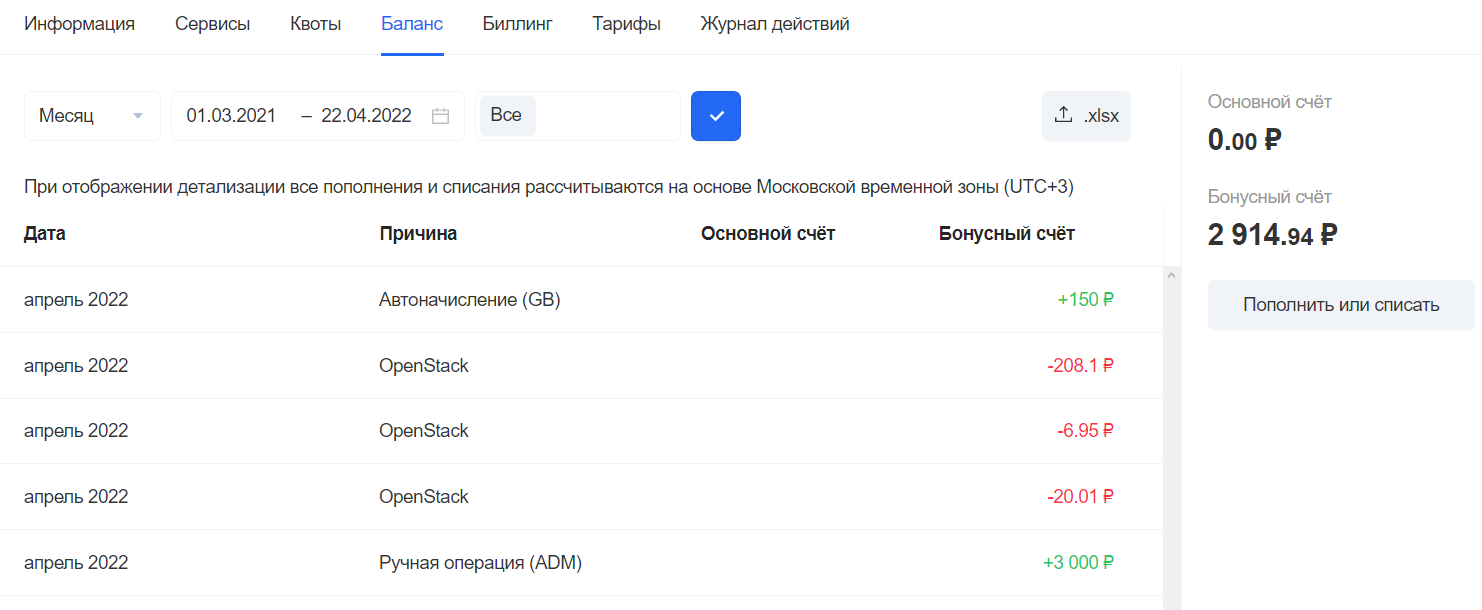Click the main account balance 0.00 ₽
1482x610 pixels.
[x=1245, y=140]
